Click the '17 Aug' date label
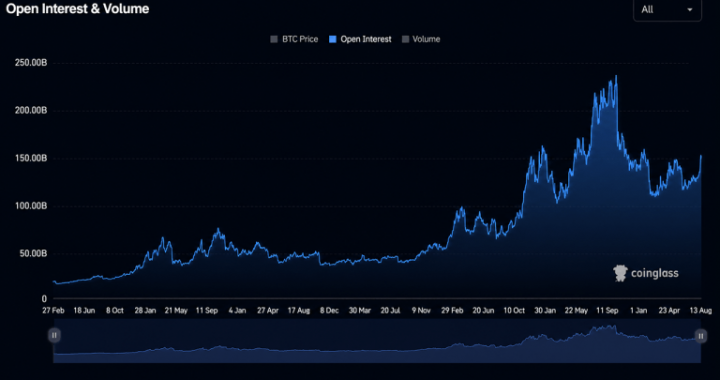The image size is (720, 380). [298, 311]
